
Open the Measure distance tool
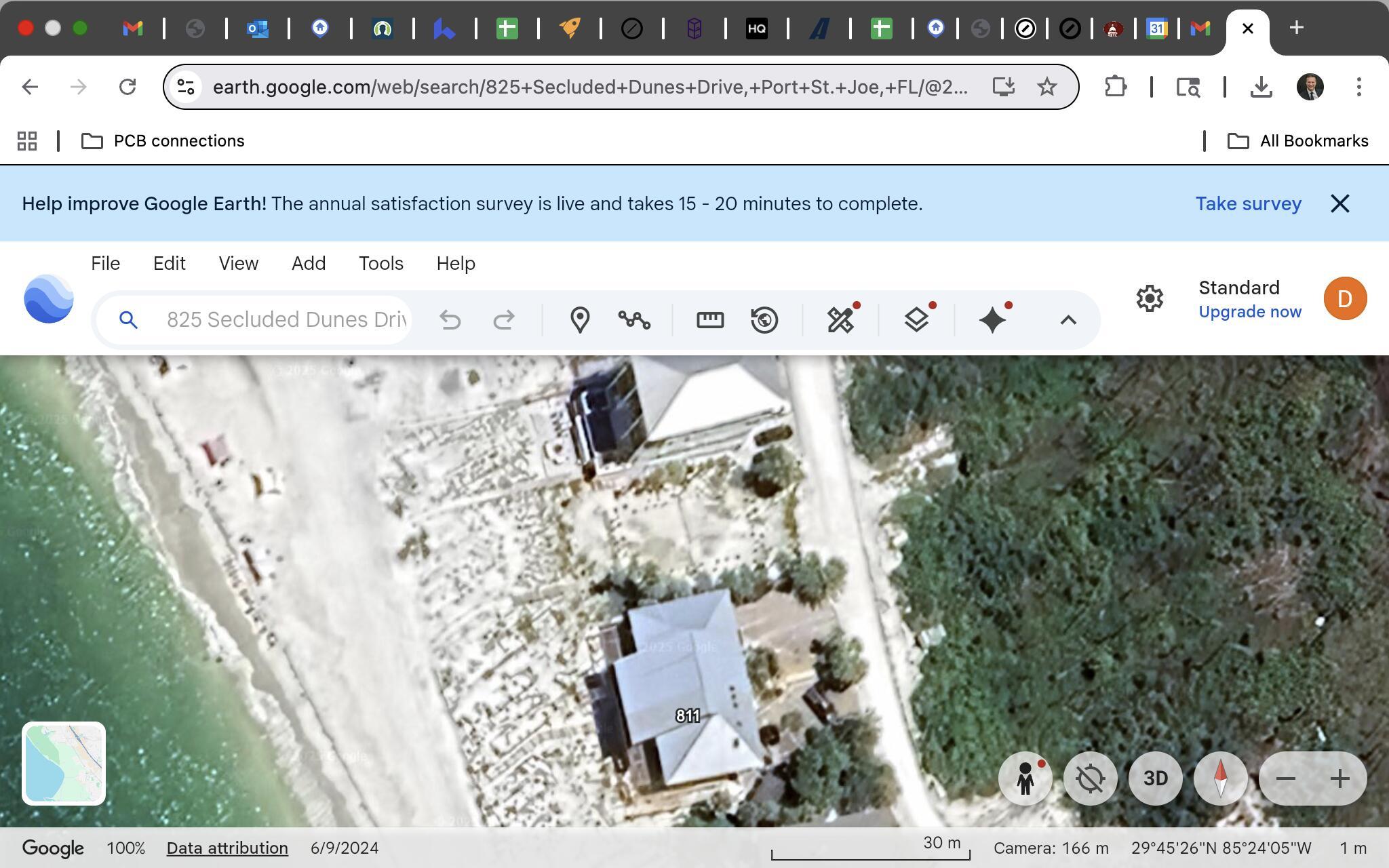point(709,319)
